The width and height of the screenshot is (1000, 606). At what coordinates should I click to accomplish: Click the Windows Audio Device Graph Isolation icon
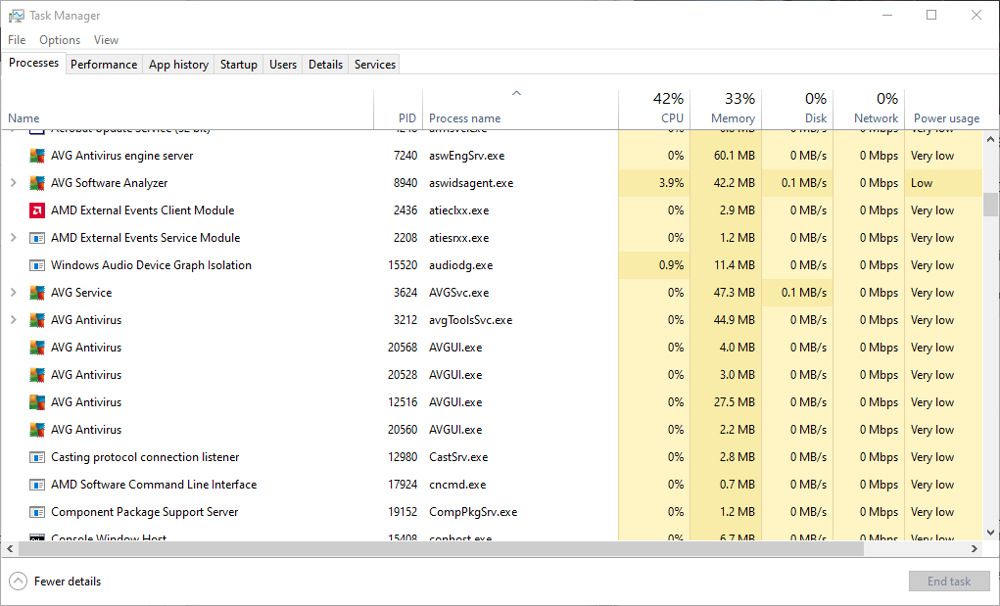point(37,266)
